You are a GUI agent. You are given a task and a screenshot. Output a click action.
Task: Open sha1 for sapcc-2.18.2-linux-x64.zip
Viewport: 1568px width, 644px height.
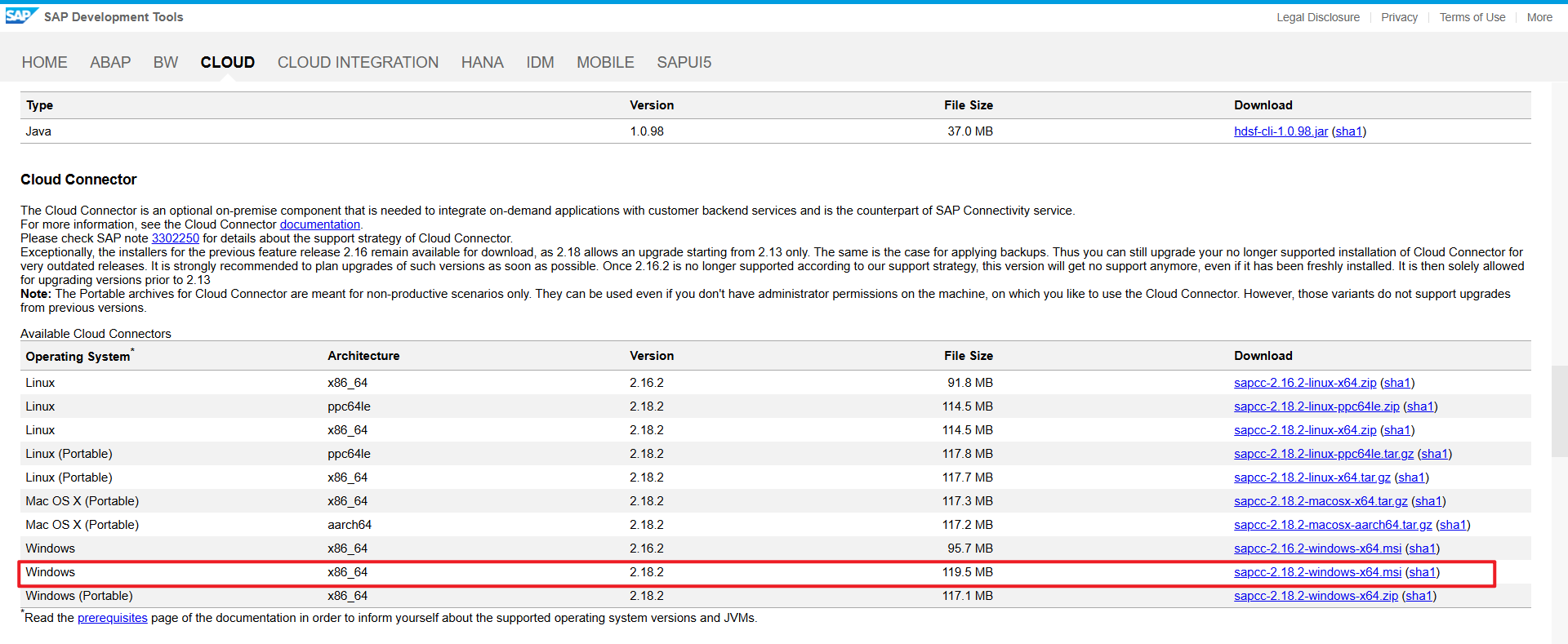pyautogui.click(x=1397, y=430)
